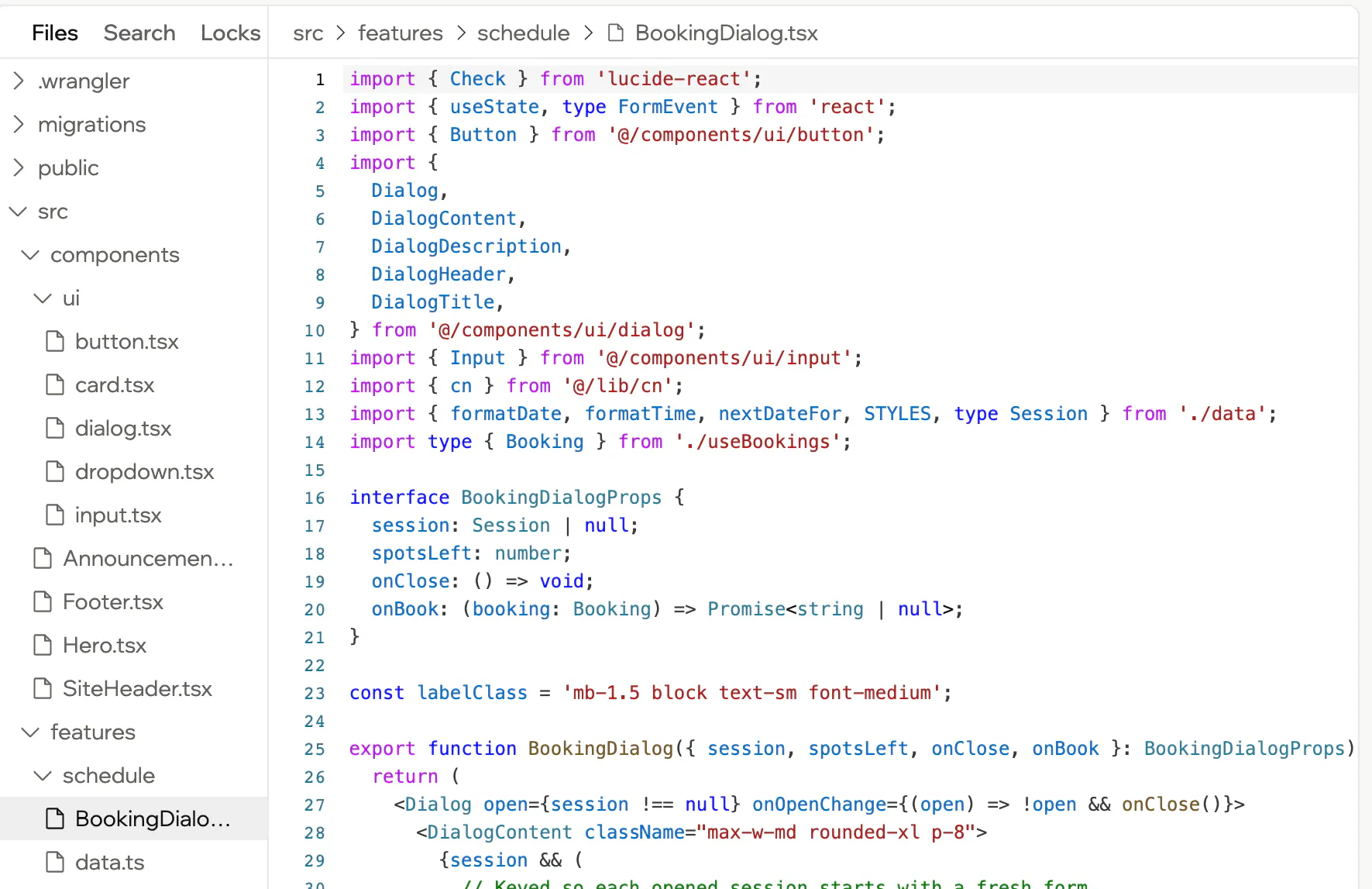Open the Announcemen... file in tree
1372x889 pixels.
148,558
